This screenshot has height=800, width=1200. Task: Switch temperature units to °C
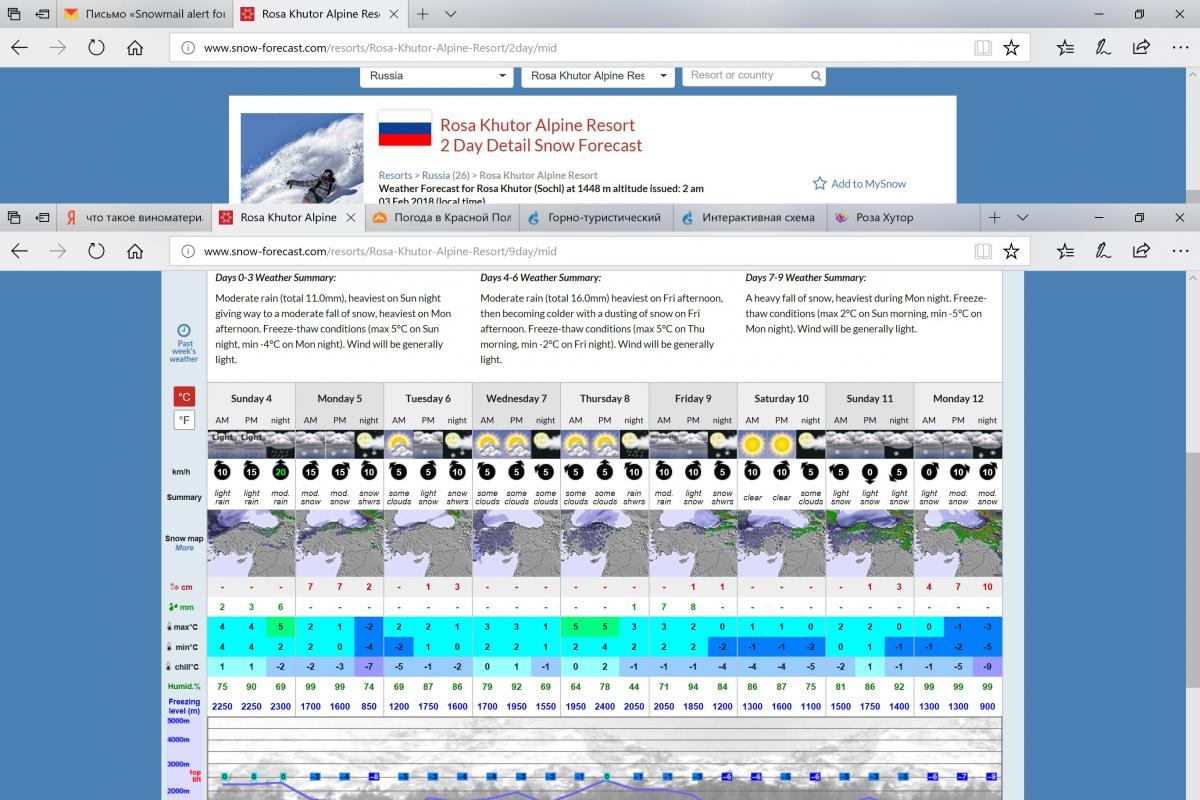coord(184,396)
